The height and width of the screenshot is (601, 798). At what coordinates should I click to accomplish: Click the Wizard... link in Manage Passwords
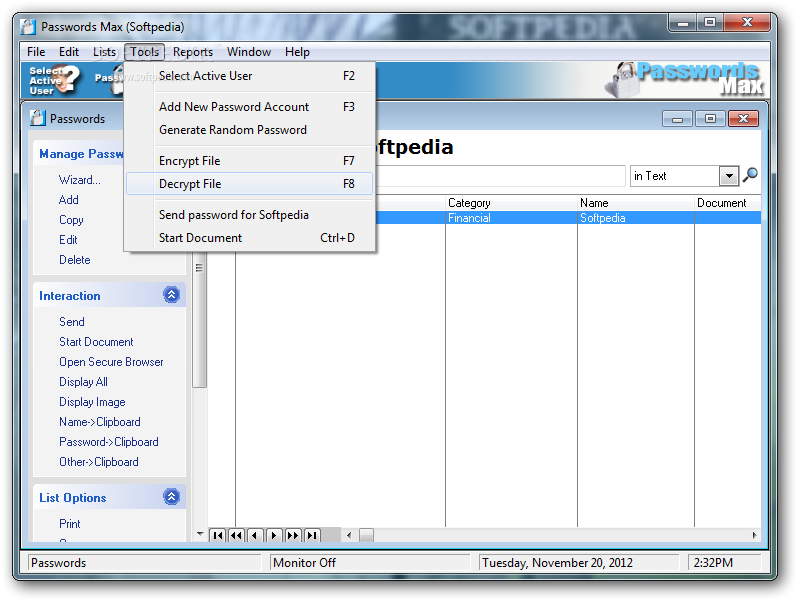coord(79,180)
